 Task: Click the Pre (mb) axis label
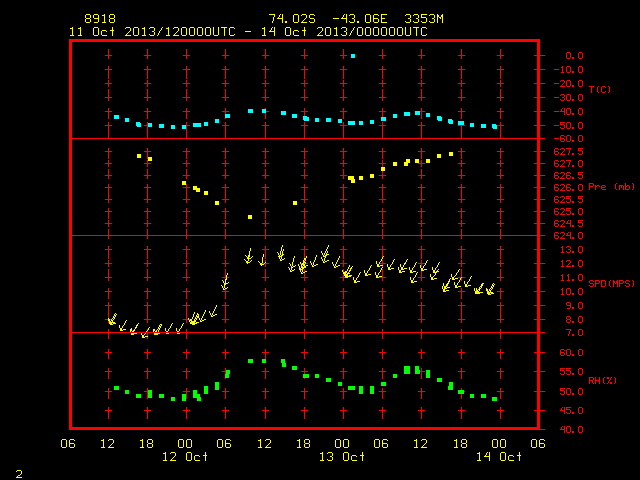611,187
